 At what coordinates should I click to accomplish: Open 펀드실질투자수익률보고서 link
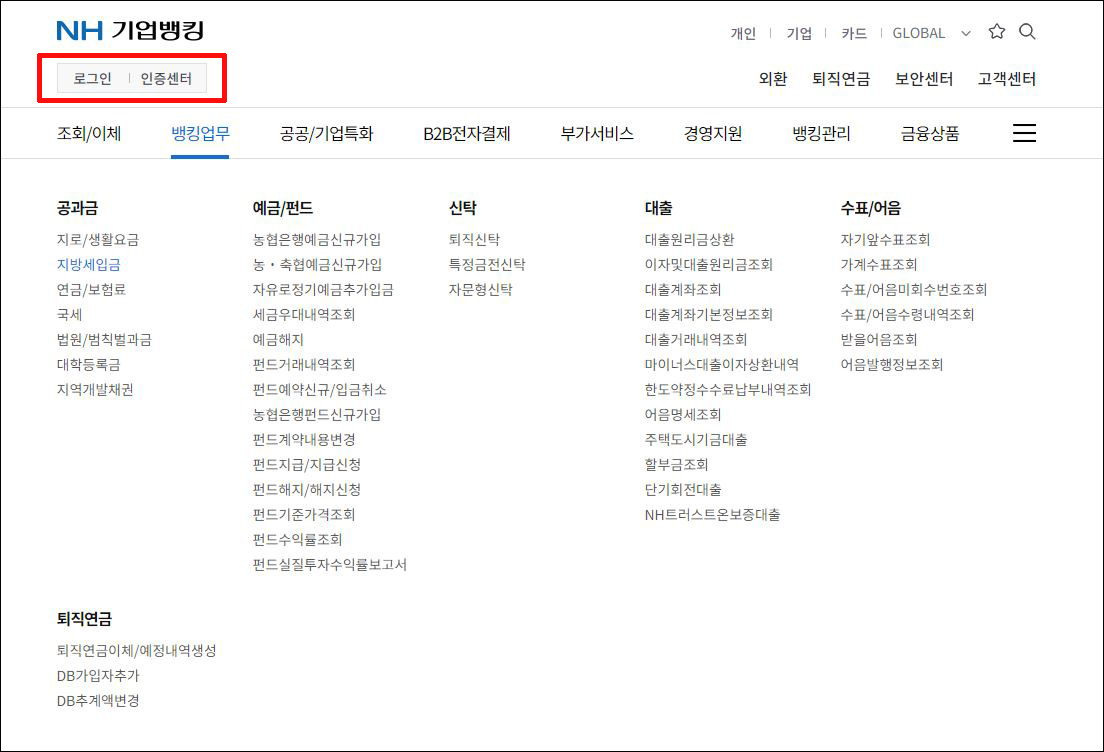[330, 565]
